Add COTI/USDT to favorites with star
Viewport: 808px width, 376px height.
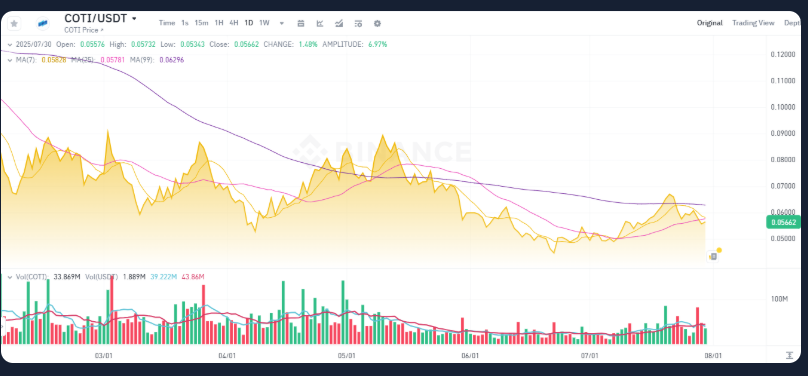[x=14, y=24]
